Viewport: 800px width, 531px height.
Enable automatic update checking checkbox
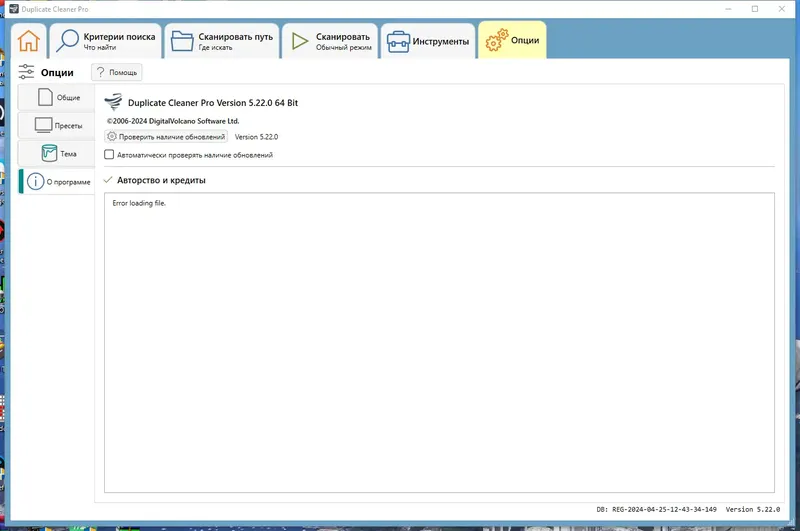109,155
